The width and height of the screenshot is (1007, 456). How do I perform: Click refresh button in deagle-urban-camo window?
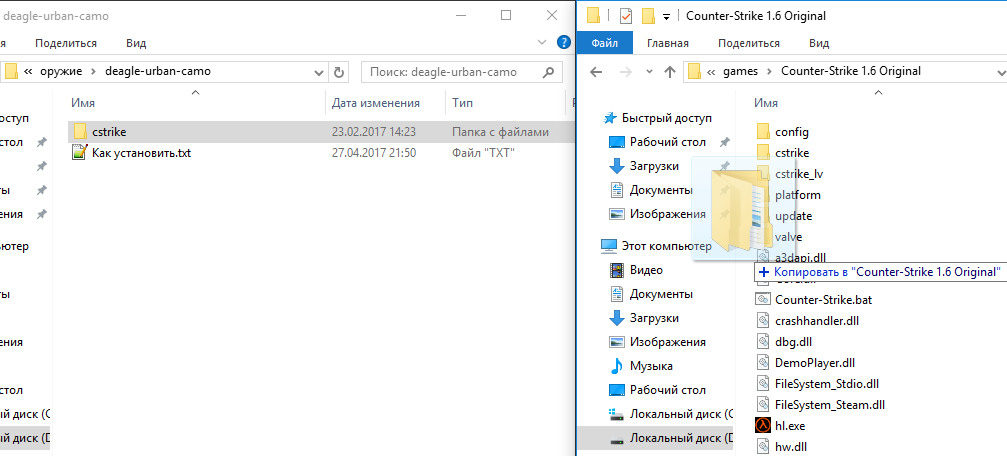tap(338, 72)
